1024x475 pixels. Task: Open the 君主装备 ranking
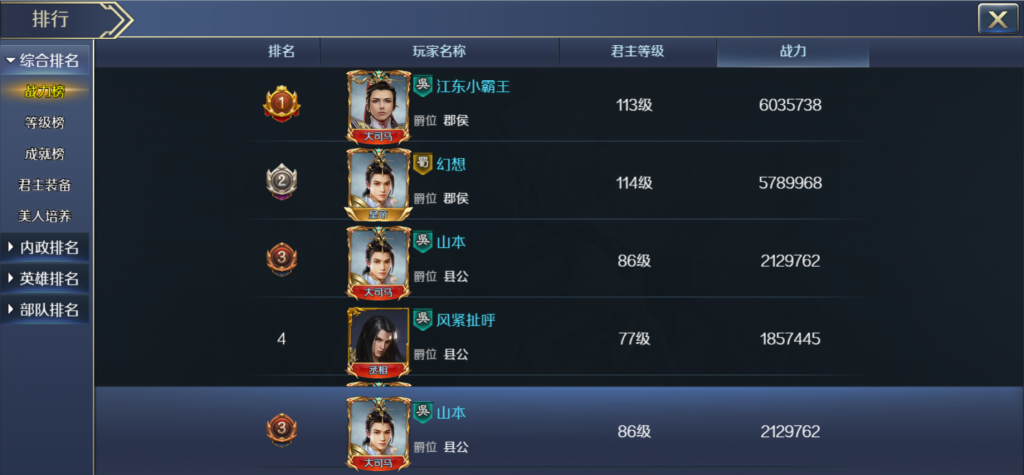44,185
